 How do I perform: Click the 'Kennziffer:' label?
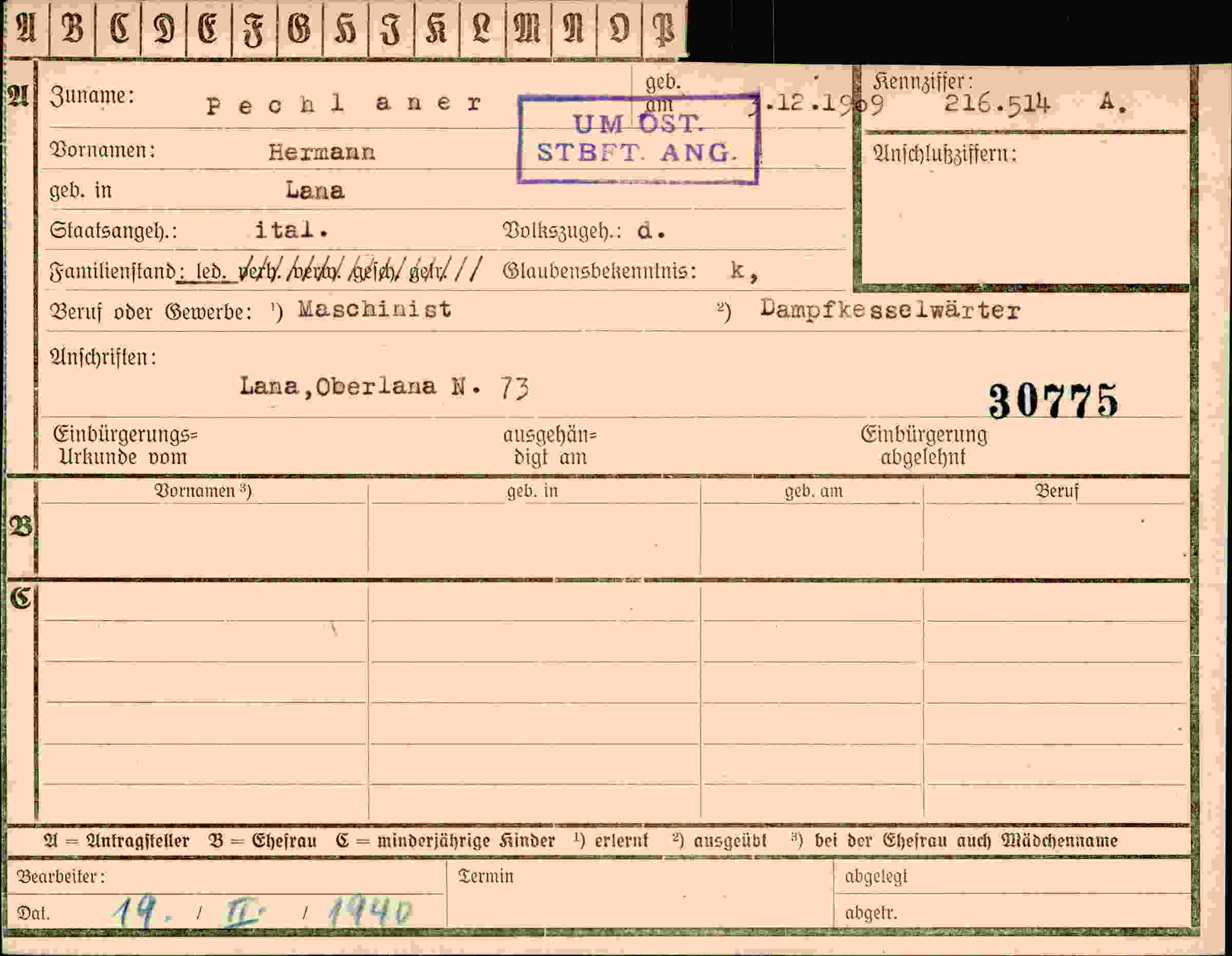coord(923,82)
